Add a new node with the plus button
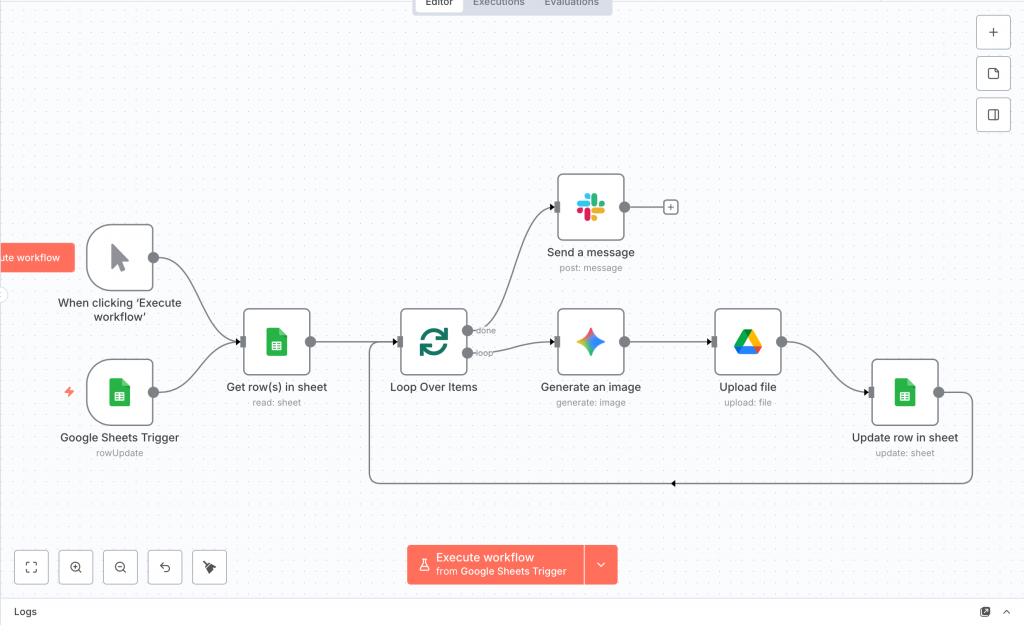The width and height of the screenshot is (1024, 625). (x=993, y=32)
